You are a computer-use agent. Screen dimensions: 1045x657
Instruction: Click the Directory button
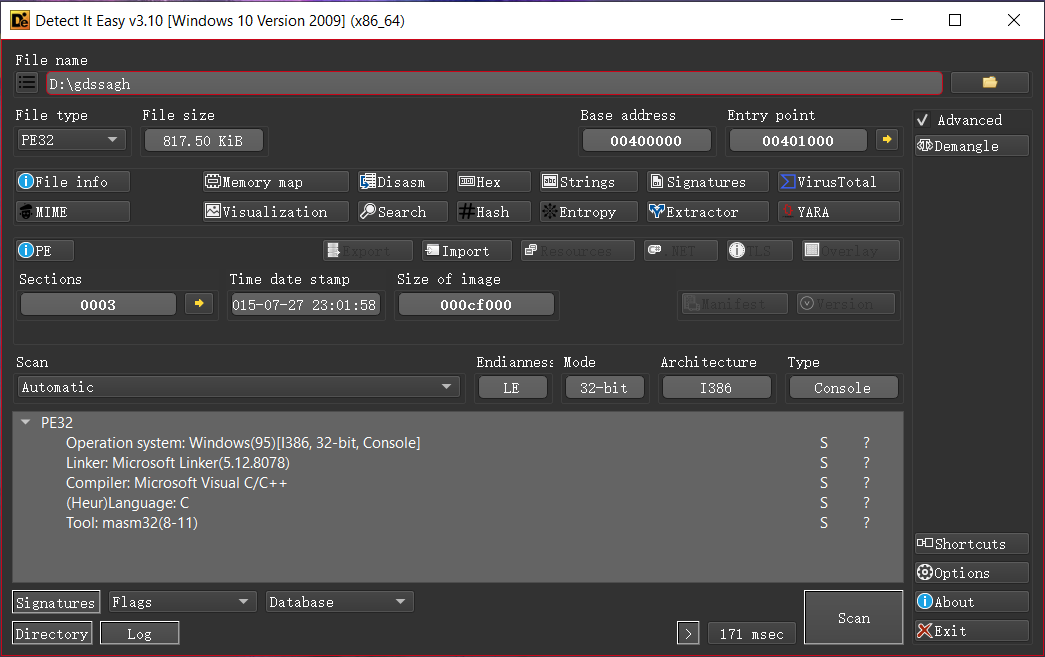52,634
